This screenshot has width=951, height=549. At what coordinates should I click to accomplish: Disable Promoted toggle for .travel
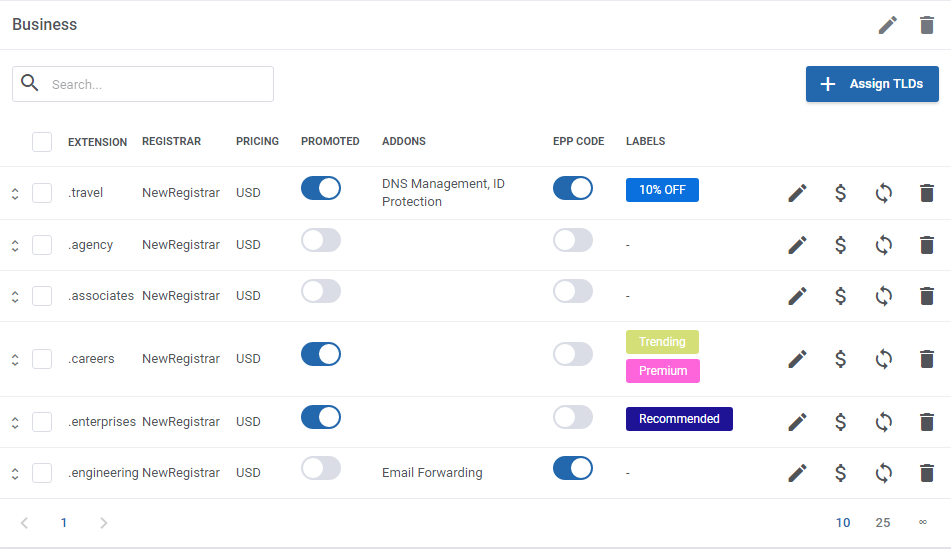321,188
